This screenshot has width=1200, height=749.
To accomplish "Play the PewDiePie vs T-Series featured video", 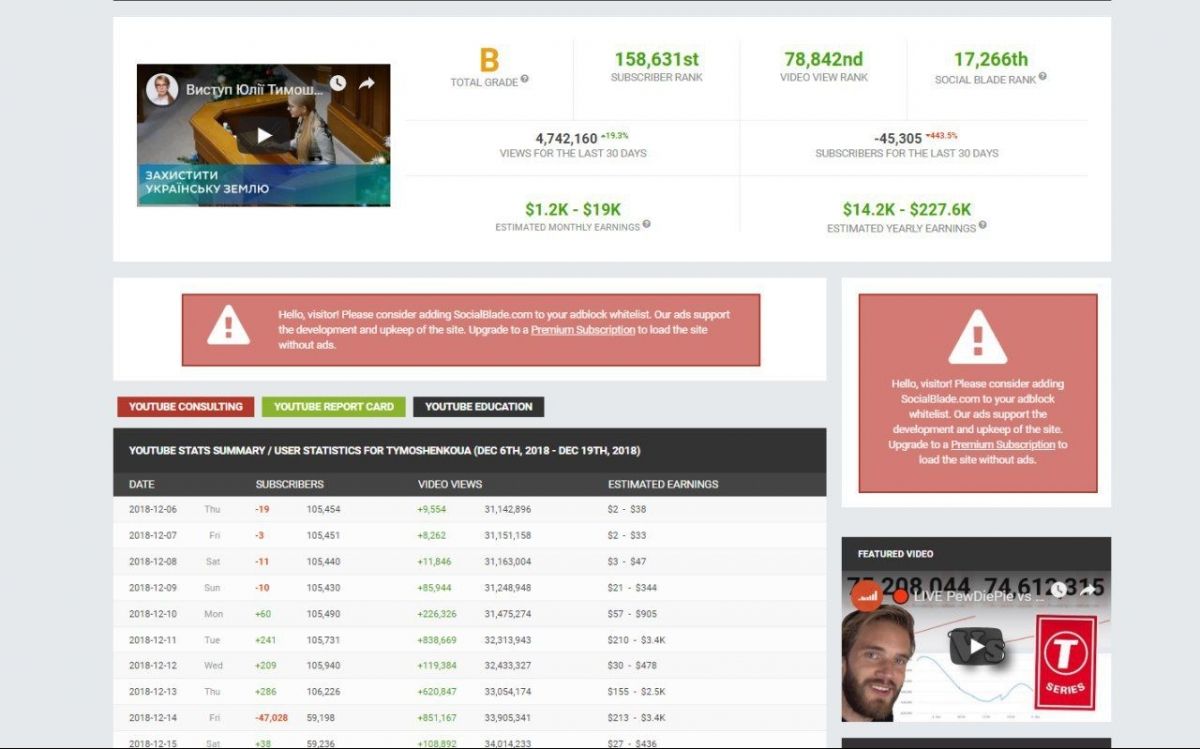I will click(976, 646).
